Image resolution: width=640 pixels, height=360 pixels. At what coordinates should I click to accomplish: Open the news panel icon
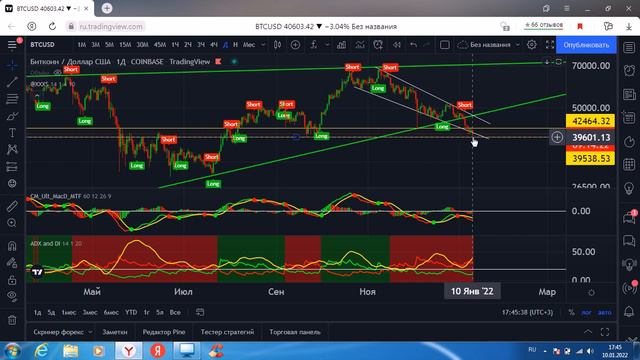[x=629, y=94]
